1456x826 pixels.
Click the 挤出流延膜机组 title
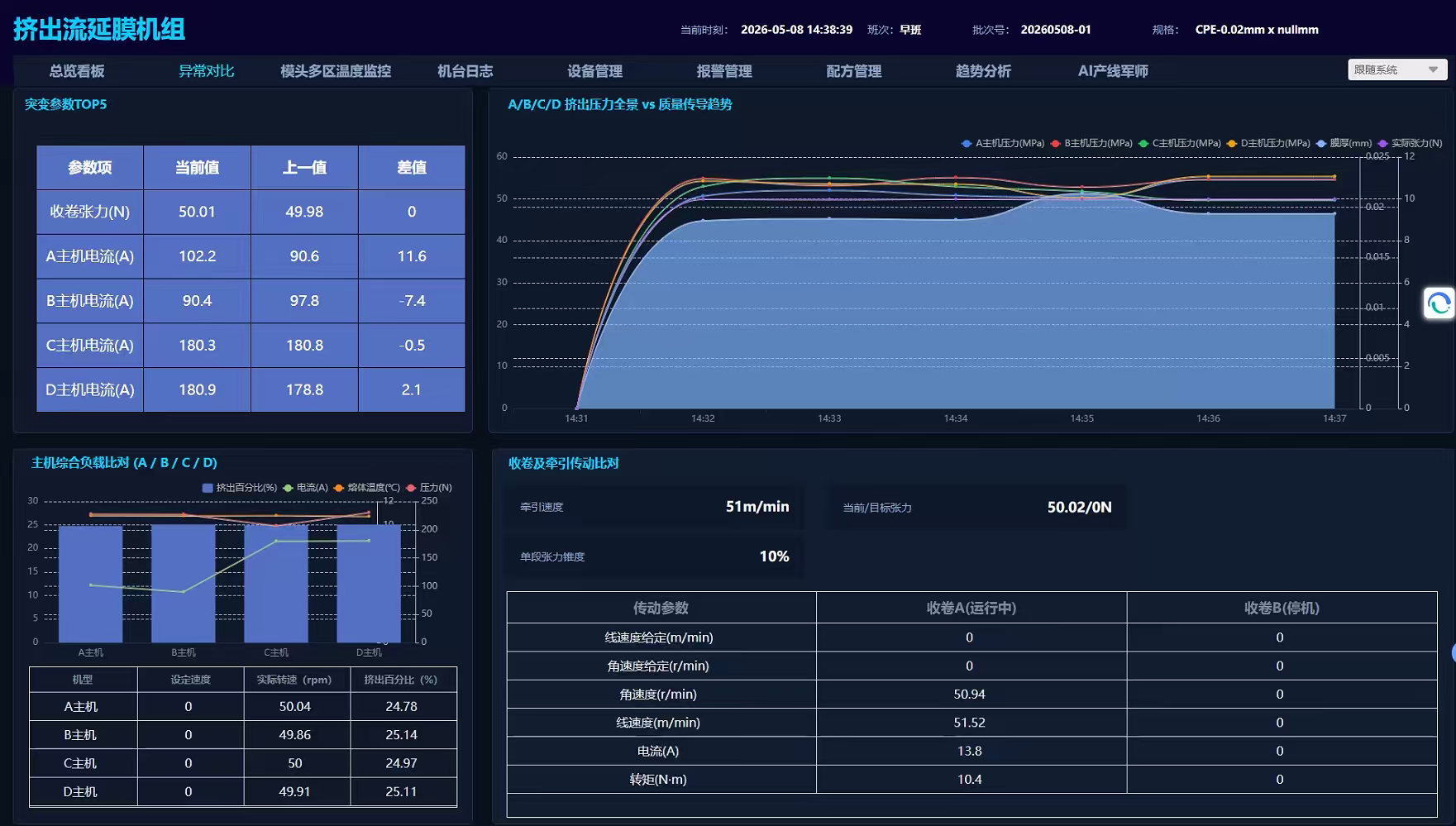[99, 30]
